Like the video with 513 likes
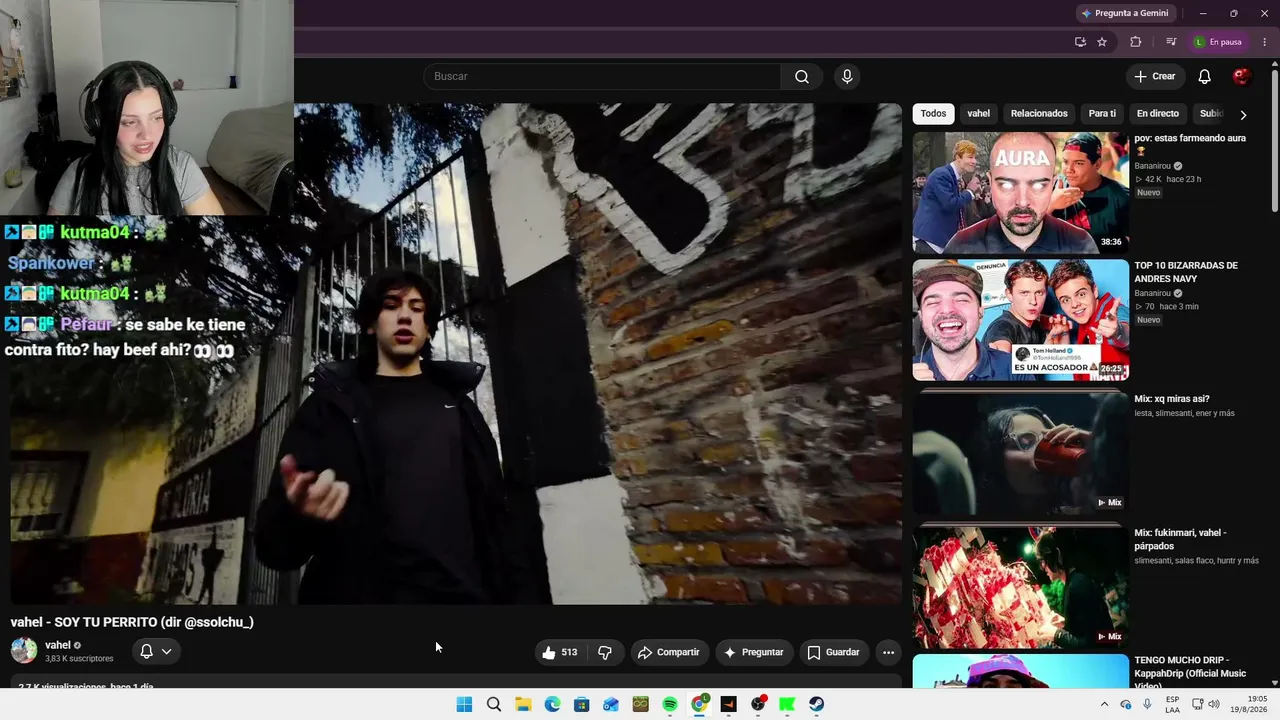Viewport: 1280px width, 720px height. (x=559, y=652)
